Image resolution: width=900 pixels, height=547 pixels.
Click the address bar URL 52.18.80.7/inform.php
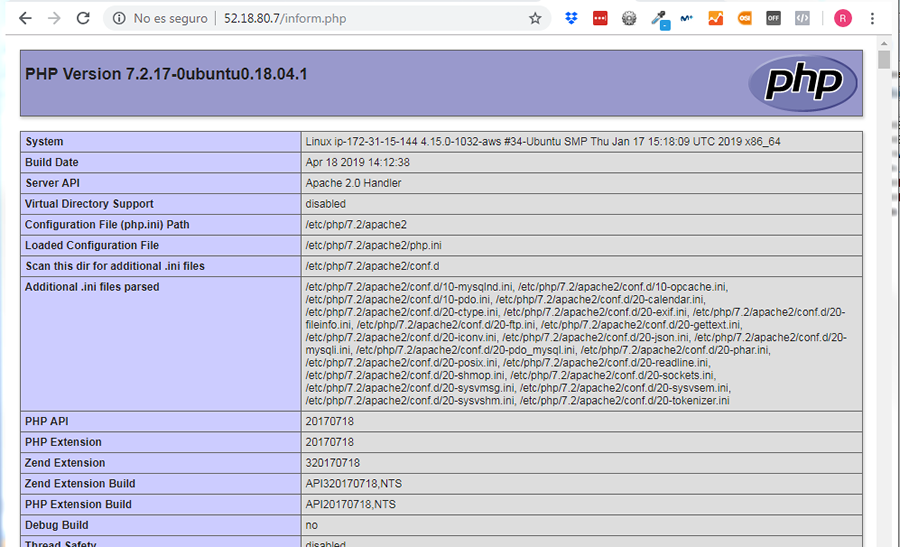pos(285,18)
